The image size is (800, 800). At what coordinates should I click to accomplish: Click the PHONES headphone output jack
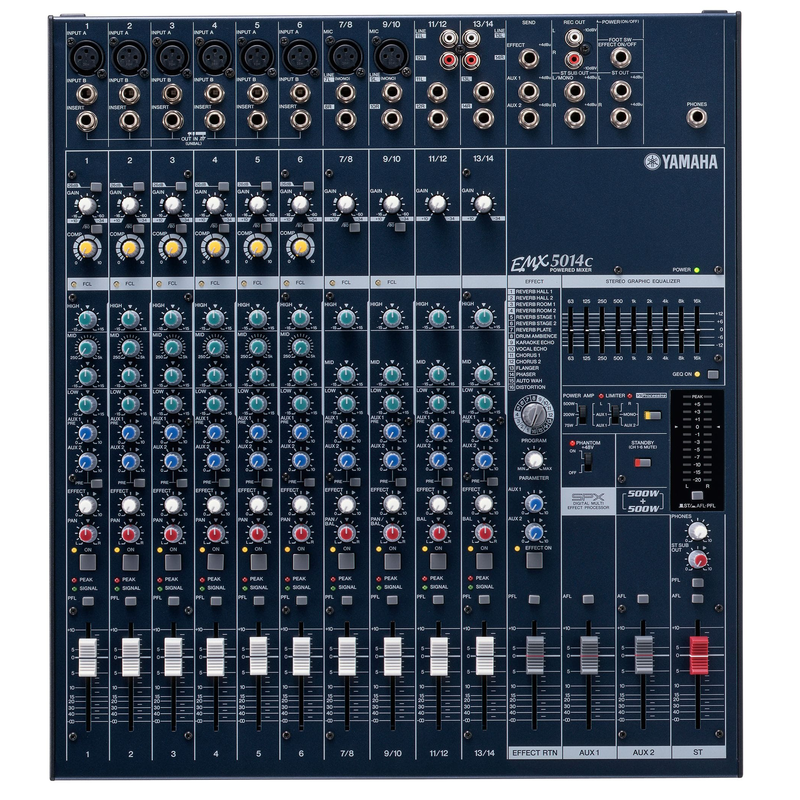click(696, 118)
